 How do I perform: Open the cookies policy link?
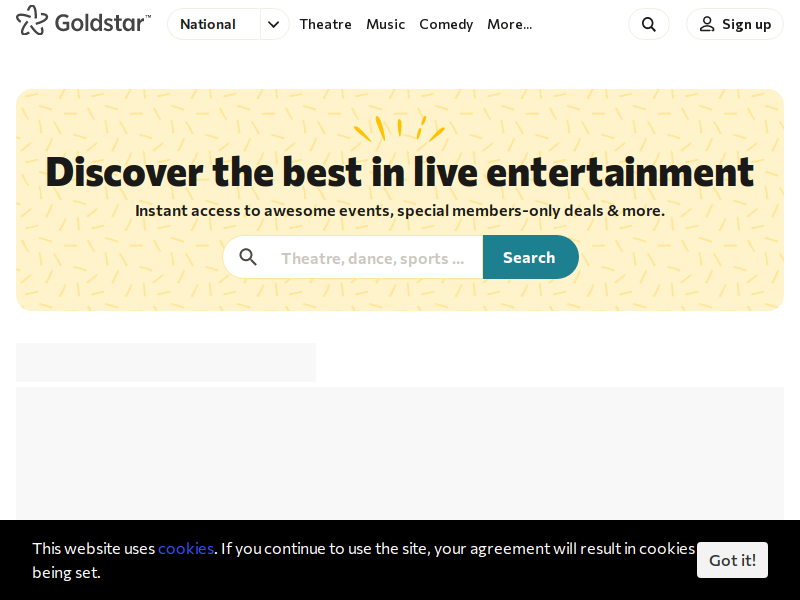tap(186, 548)
